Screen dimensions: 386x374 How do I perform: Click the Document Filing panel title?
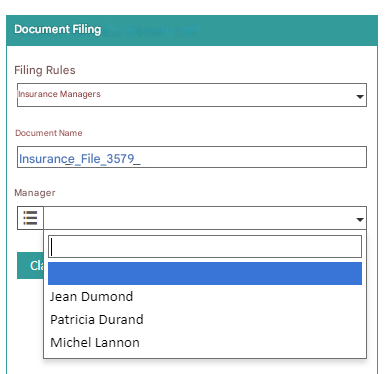point(58,29)
